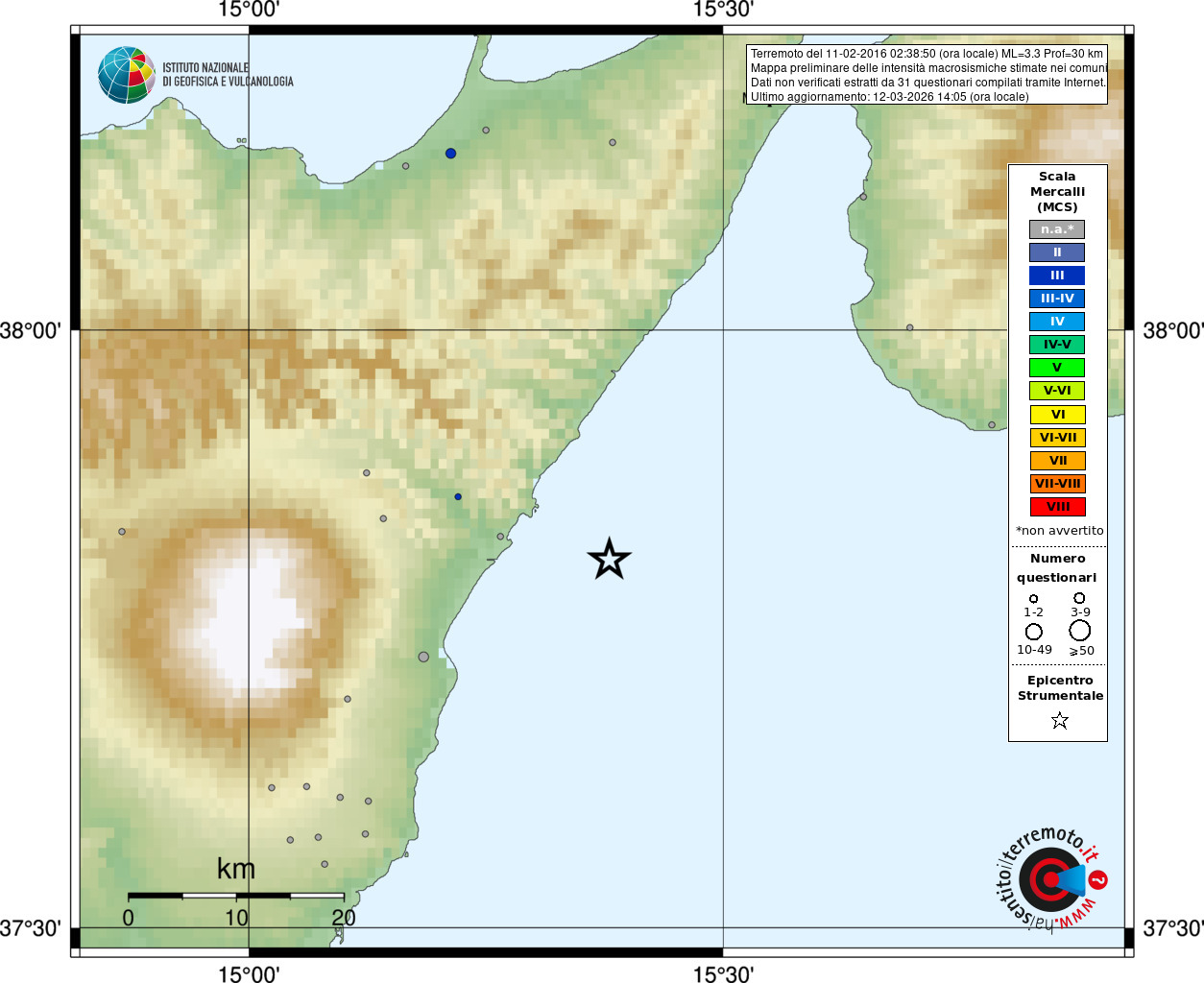Click the intensity II legend swatch
The image size is (1204, 983).
pos(1057,252)
